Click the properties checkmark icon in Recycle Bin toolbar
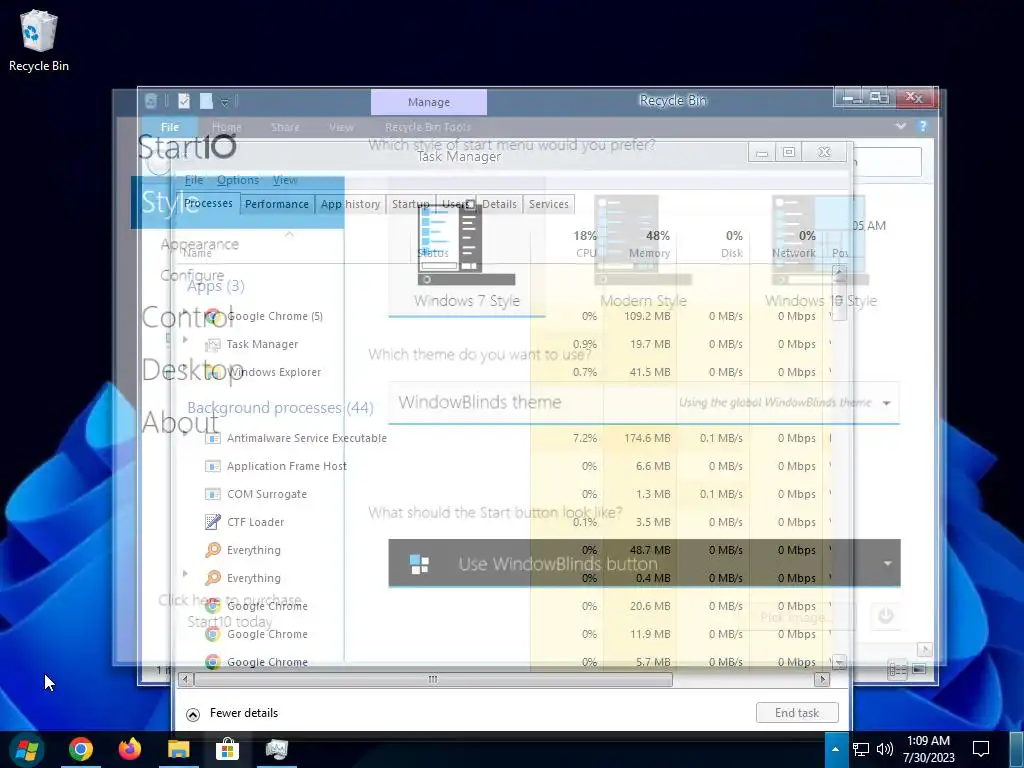Viewport: 1024px width, 768px height. point(184,101)
